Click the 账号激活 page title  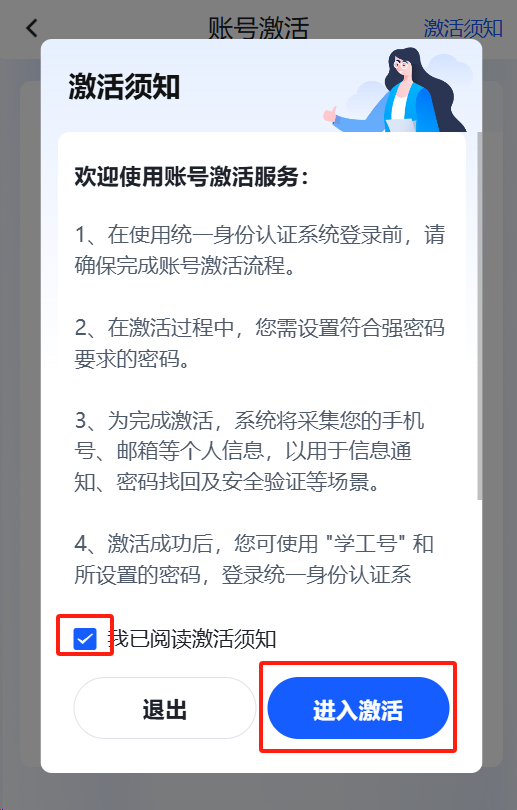point(258,28)
